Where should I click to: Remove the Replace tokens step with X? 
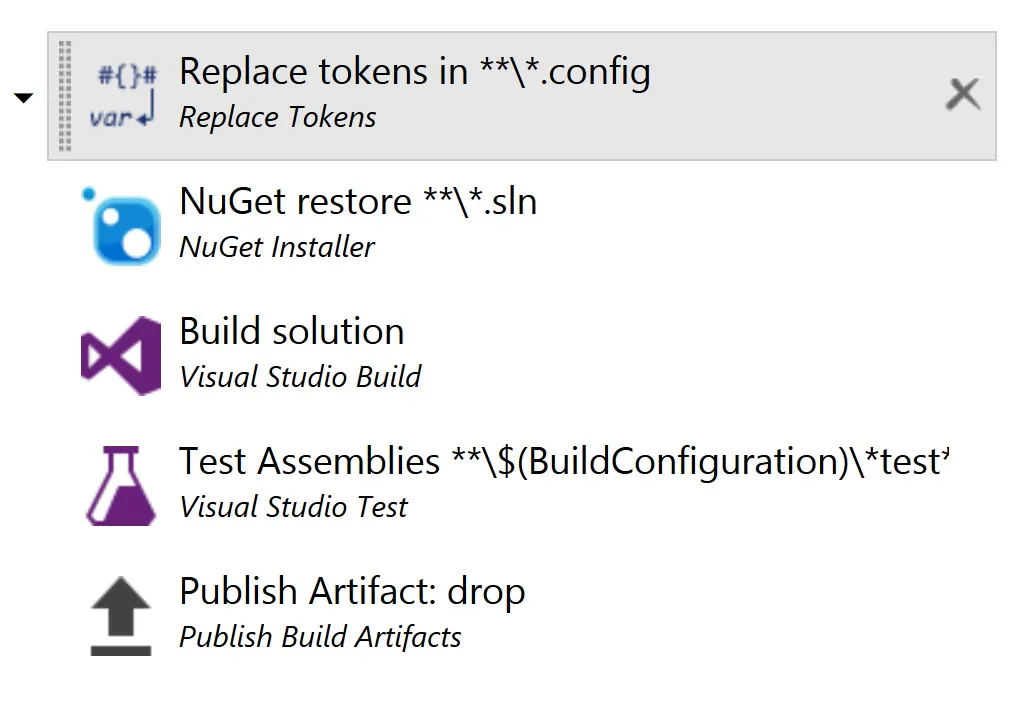tap(963, 95)
